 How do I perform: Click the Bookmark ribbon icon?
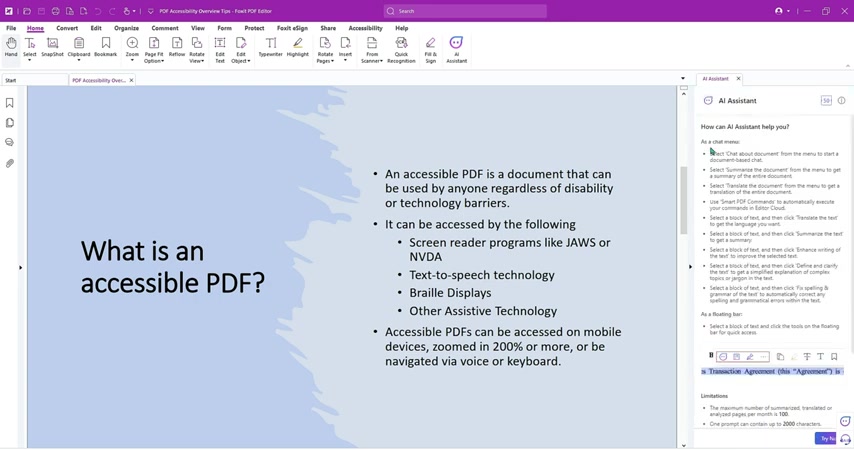[x=106, y=47]
